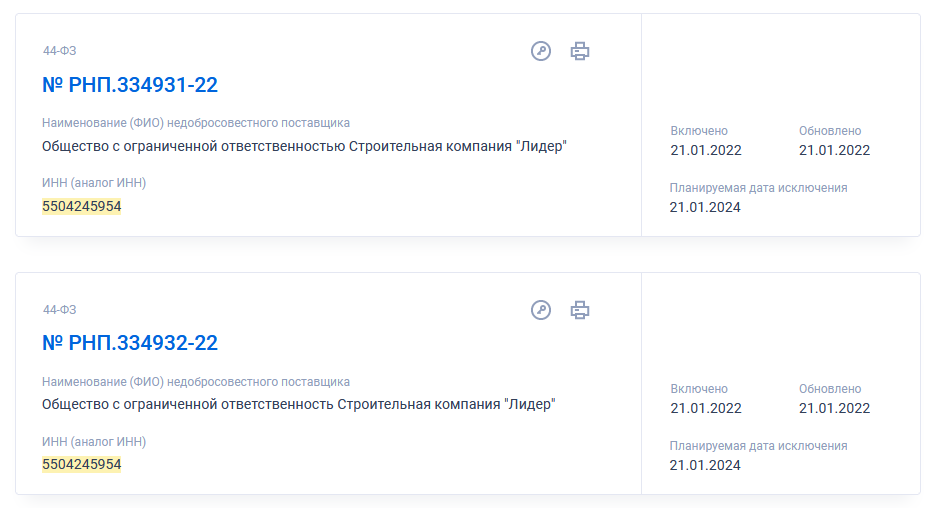Click the 'Наименование (ФИО)' field label in record 334931-22

196,124
